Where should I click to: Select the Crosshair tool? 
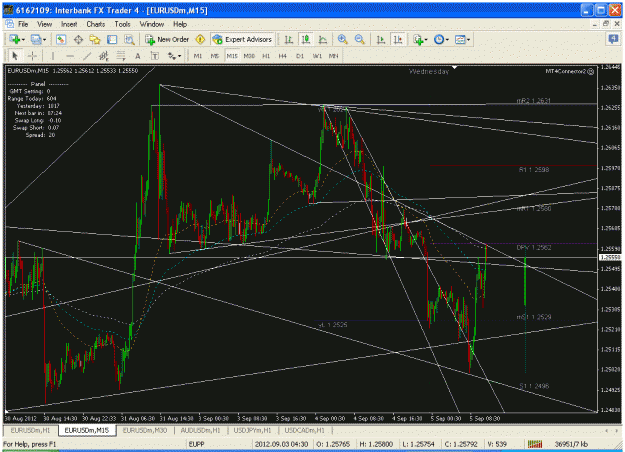(32, 56)
